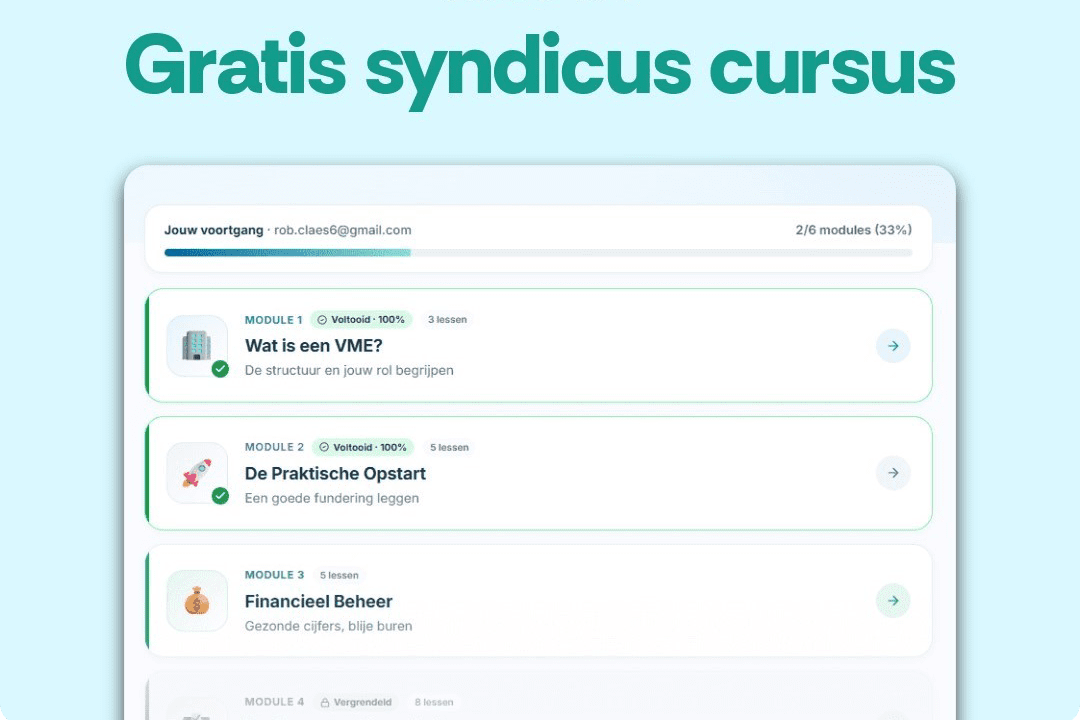The image size is (1080, 720).
Task: Click the MODULE 4 label
Action: point(274,702)
